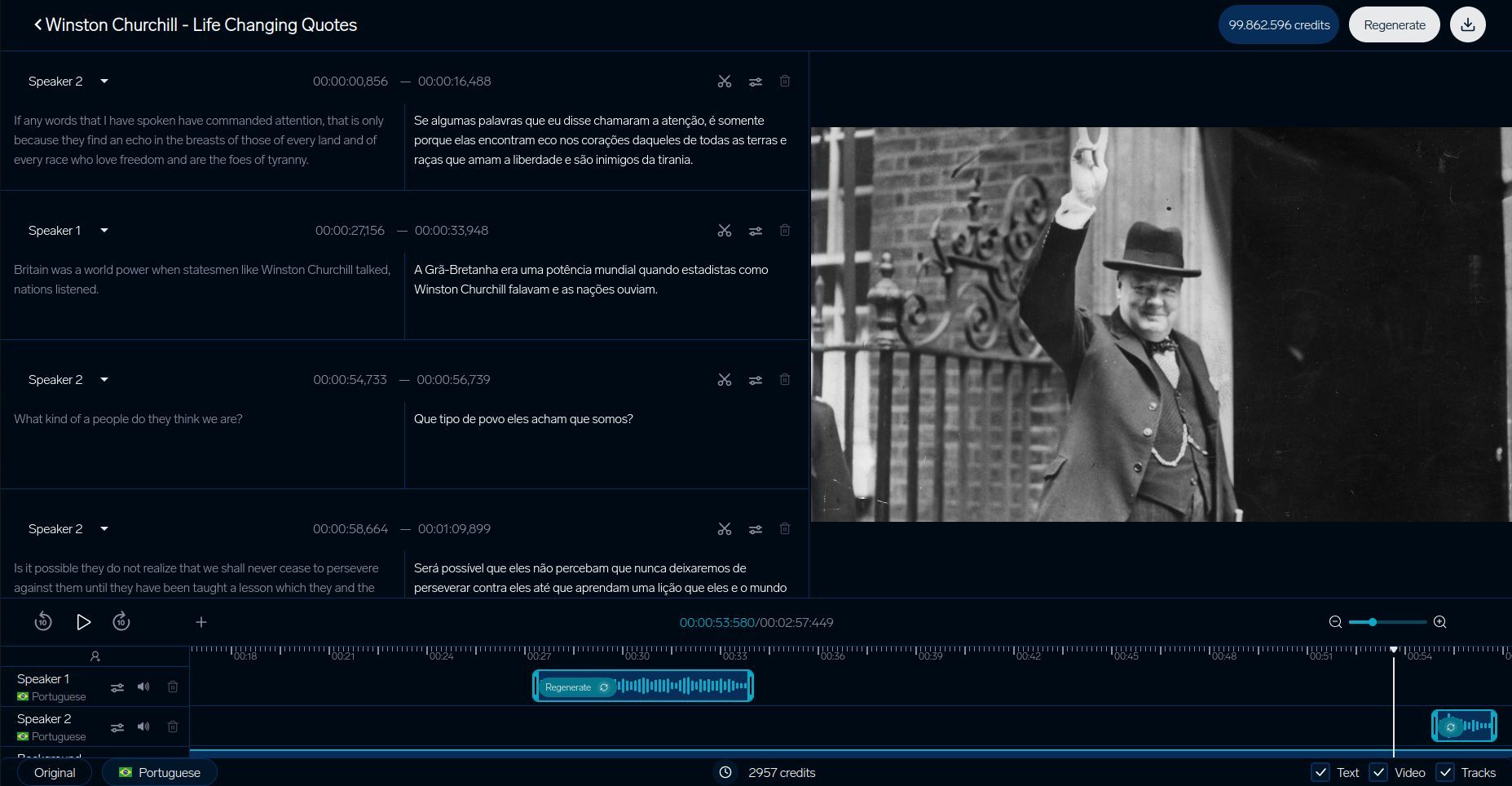Click the timeline zoom slider handle
1512x786 pixels.
click(x=1373, y=622)
